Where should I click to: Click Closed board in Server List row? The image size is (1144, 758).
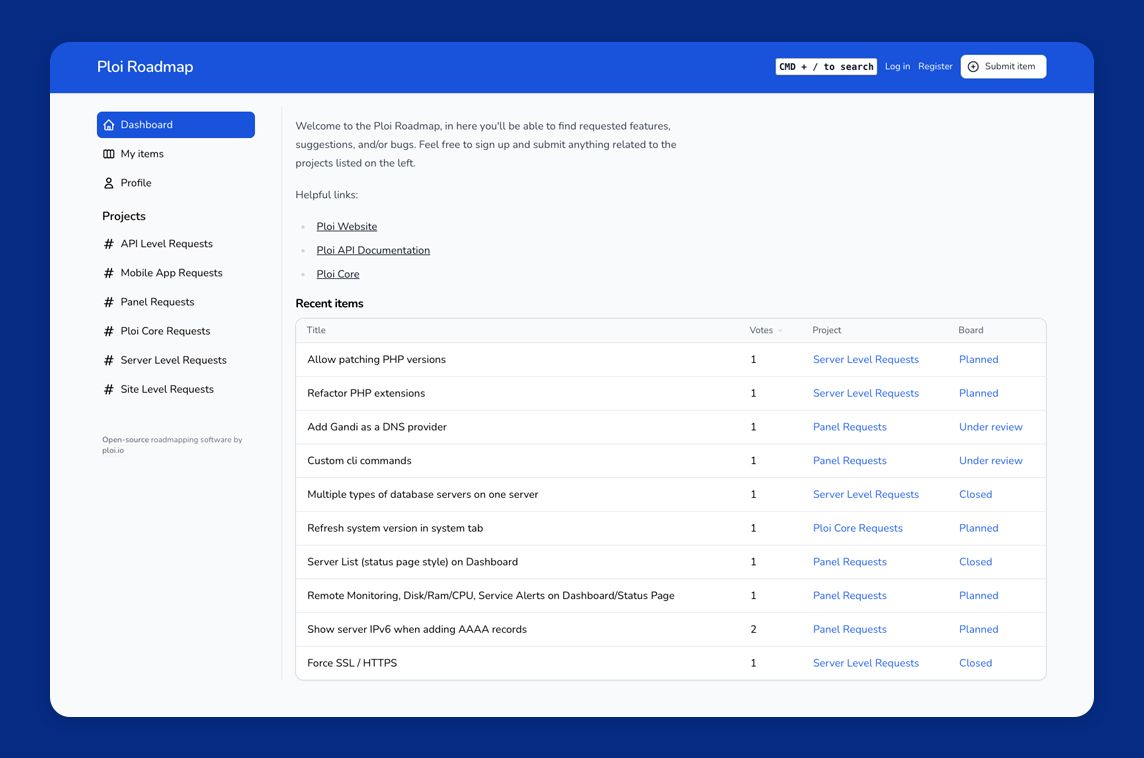[975, 562]
